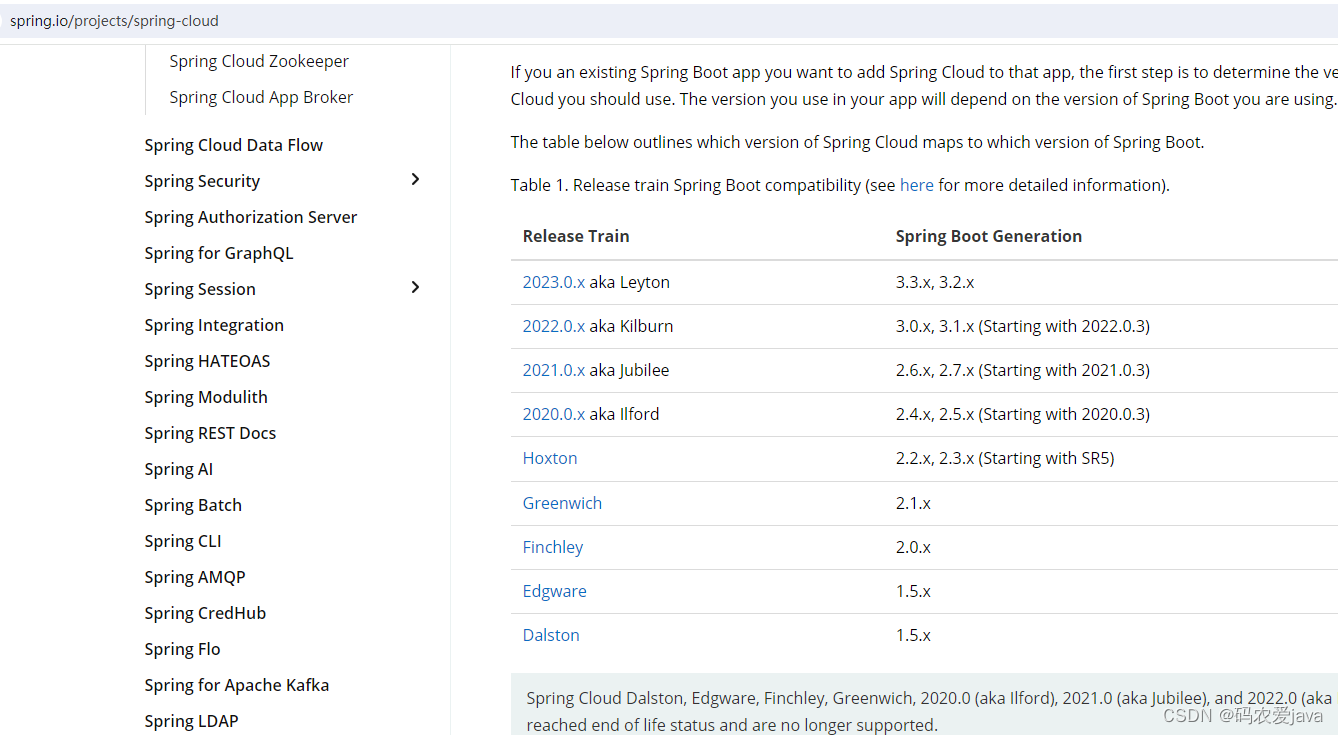The height and width of the screenshot is (735, 1338).
Task: Open the 2021.0.x release train link
Action: coord(554,370)
